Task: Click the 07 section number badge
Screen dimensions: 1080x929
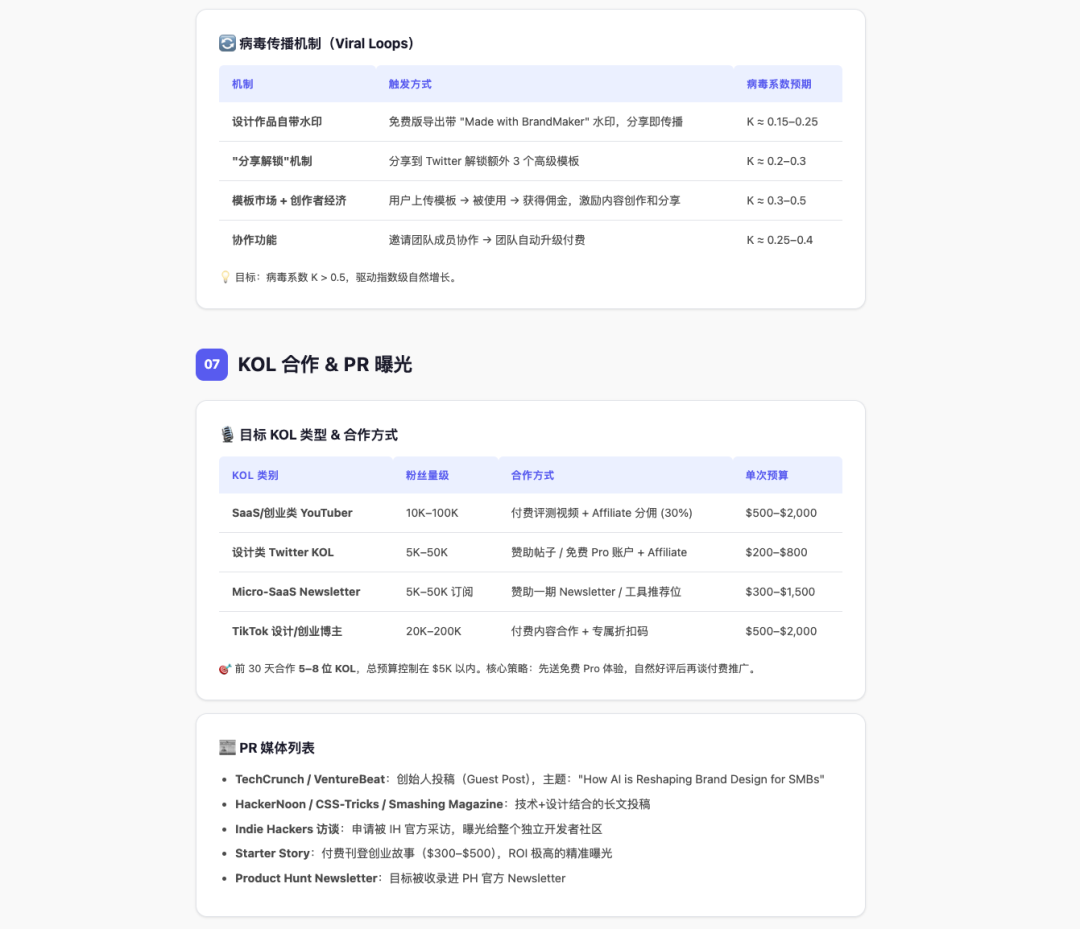Action: [211, 364]
